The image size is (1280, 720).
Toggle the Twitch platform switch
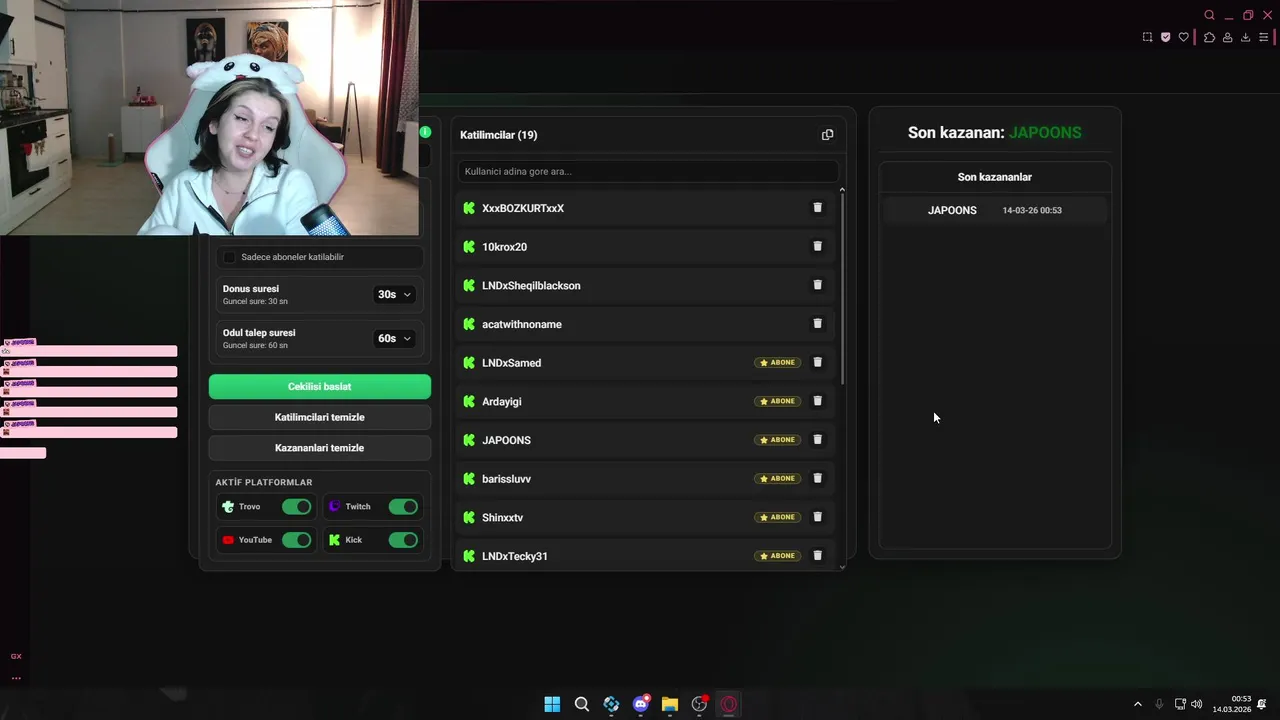tap(403, 507)
